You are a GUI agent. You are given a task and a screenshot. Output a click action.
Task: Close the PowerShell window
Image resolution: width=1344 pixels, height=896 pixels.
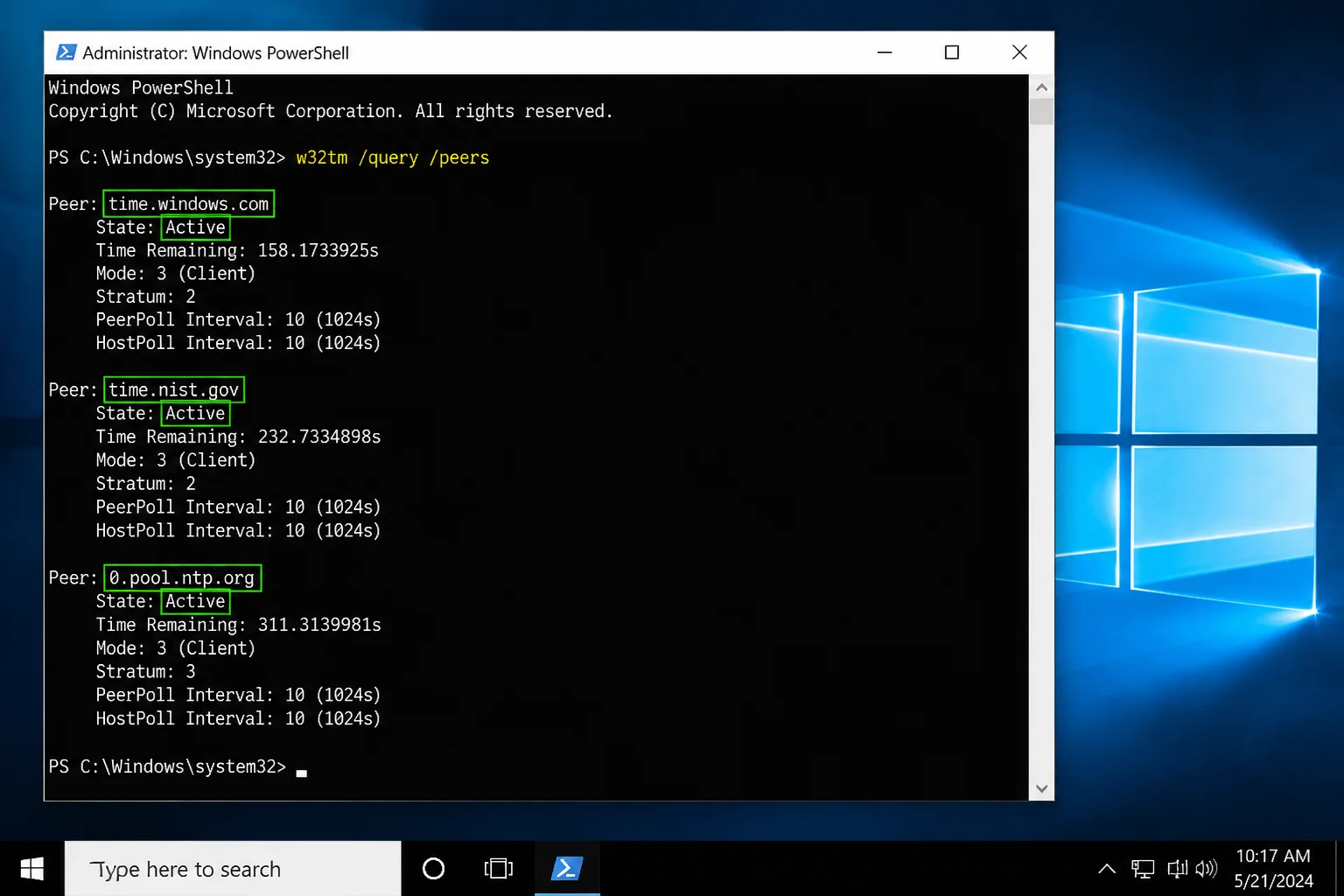(x=1019, y=52)
